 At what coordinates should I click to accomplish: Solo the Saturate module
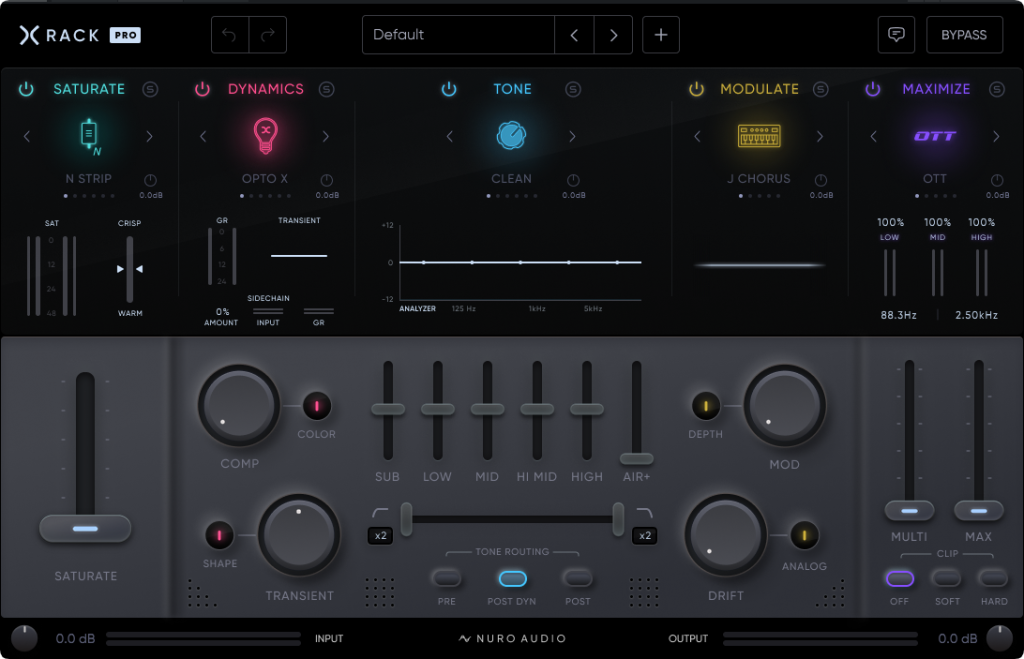pyautogui.click(x=150, y=89)
